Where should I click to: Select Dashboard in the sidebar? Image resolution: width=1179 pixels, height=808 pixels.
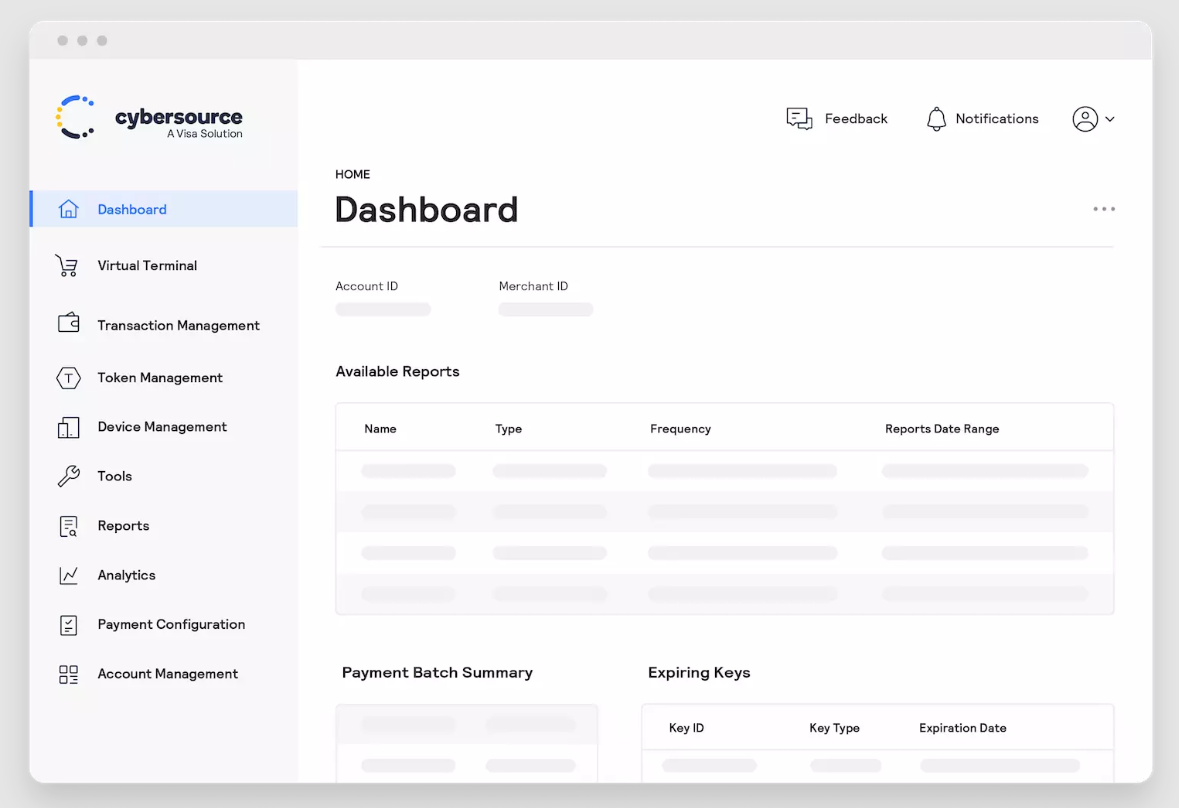tap(164, 209)
